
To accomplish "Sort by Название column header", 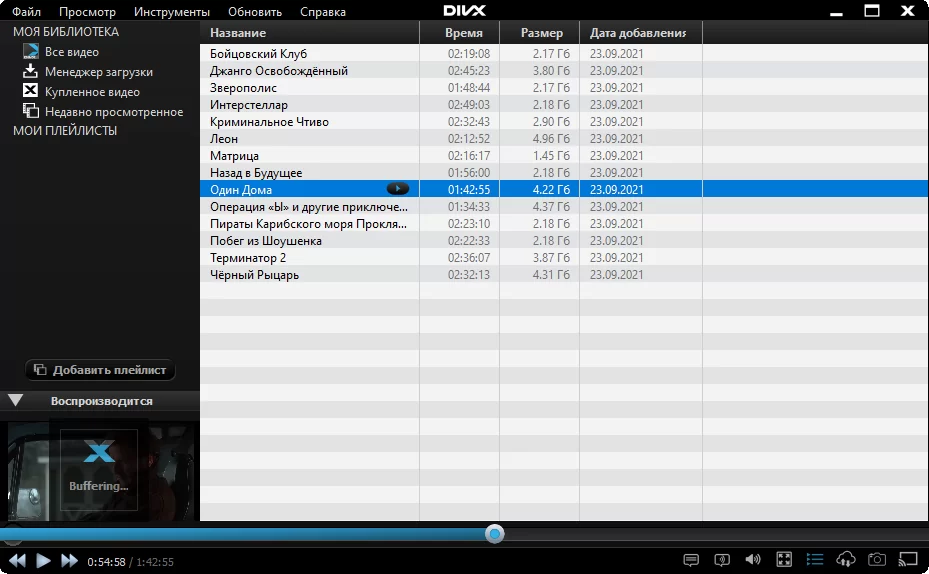I will [x=309, y=33].
